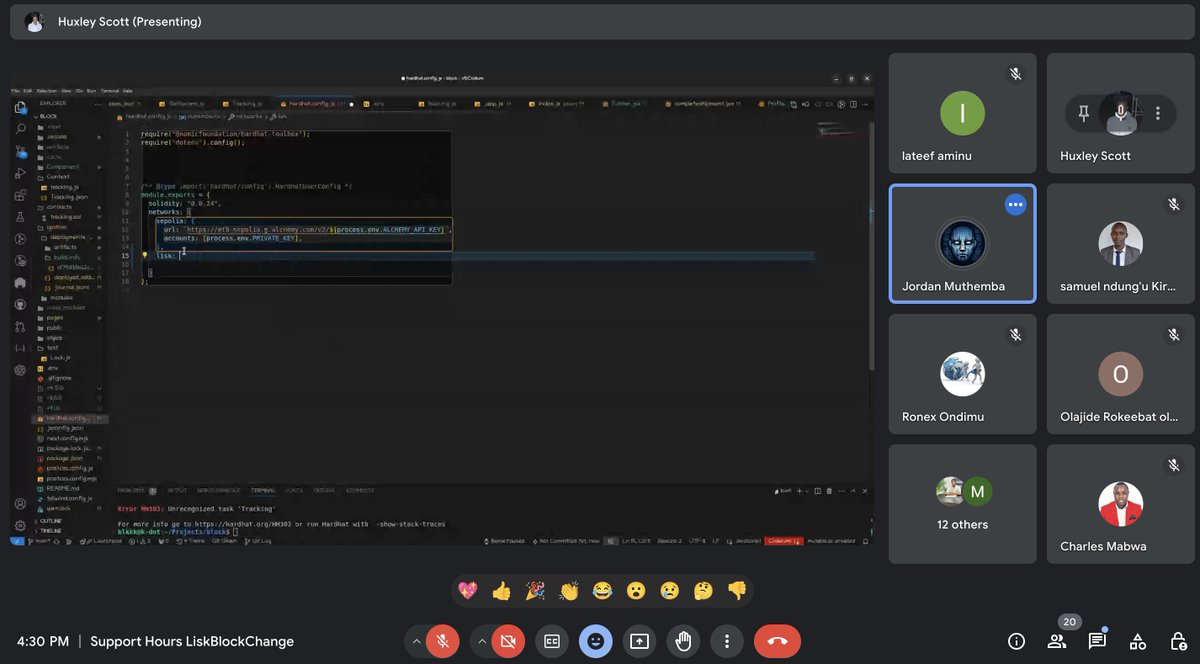The image size is (1200, 664).
Task: Open Huxley Scott tile three-dot options
Action: 1158,114
